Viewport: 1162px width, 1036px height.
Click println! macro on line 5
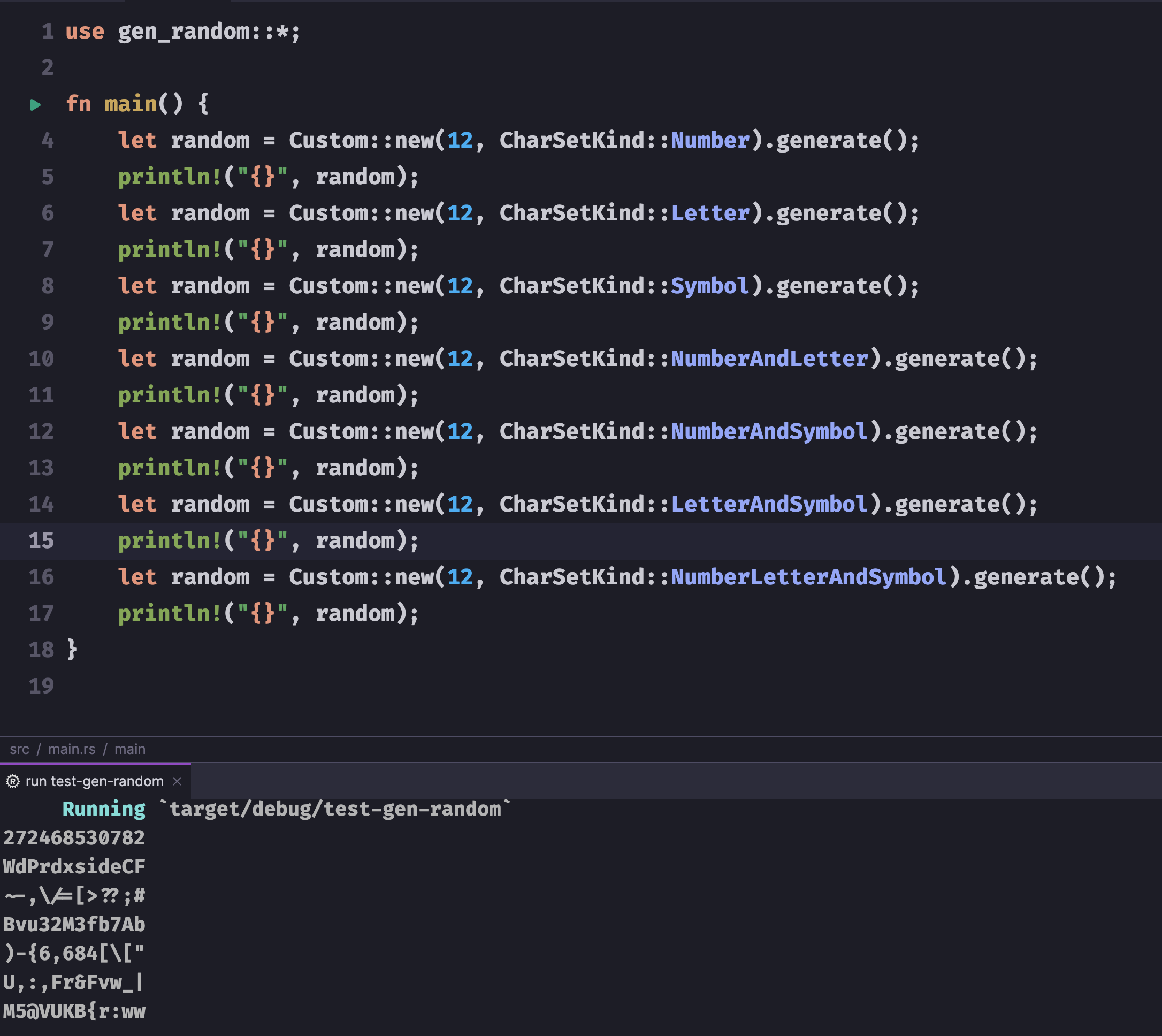tap(170, 178)
